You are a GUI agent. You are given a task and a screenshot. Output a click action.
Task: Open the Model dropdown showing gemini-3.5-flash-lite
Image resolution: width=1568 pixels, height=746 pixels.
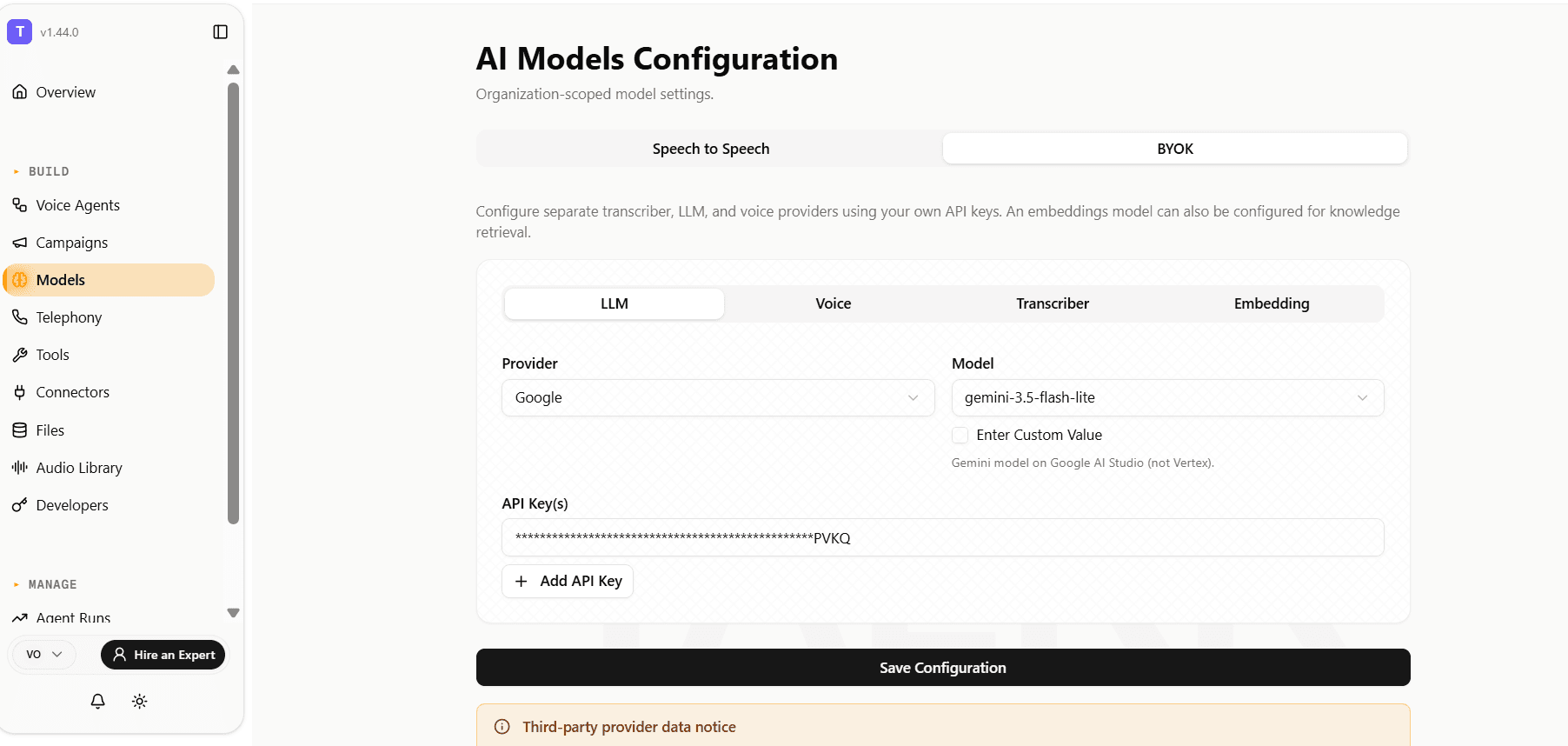point(1167,397)
